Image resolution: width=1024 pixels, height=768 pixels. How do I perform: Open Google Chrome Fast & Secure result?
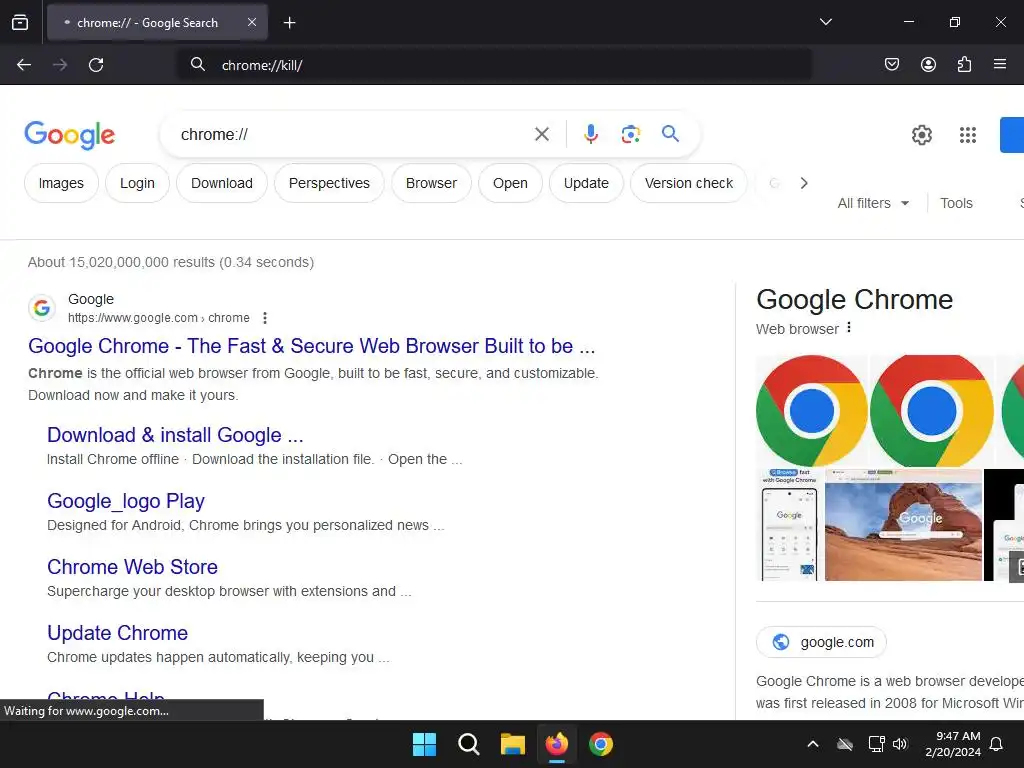312,346
